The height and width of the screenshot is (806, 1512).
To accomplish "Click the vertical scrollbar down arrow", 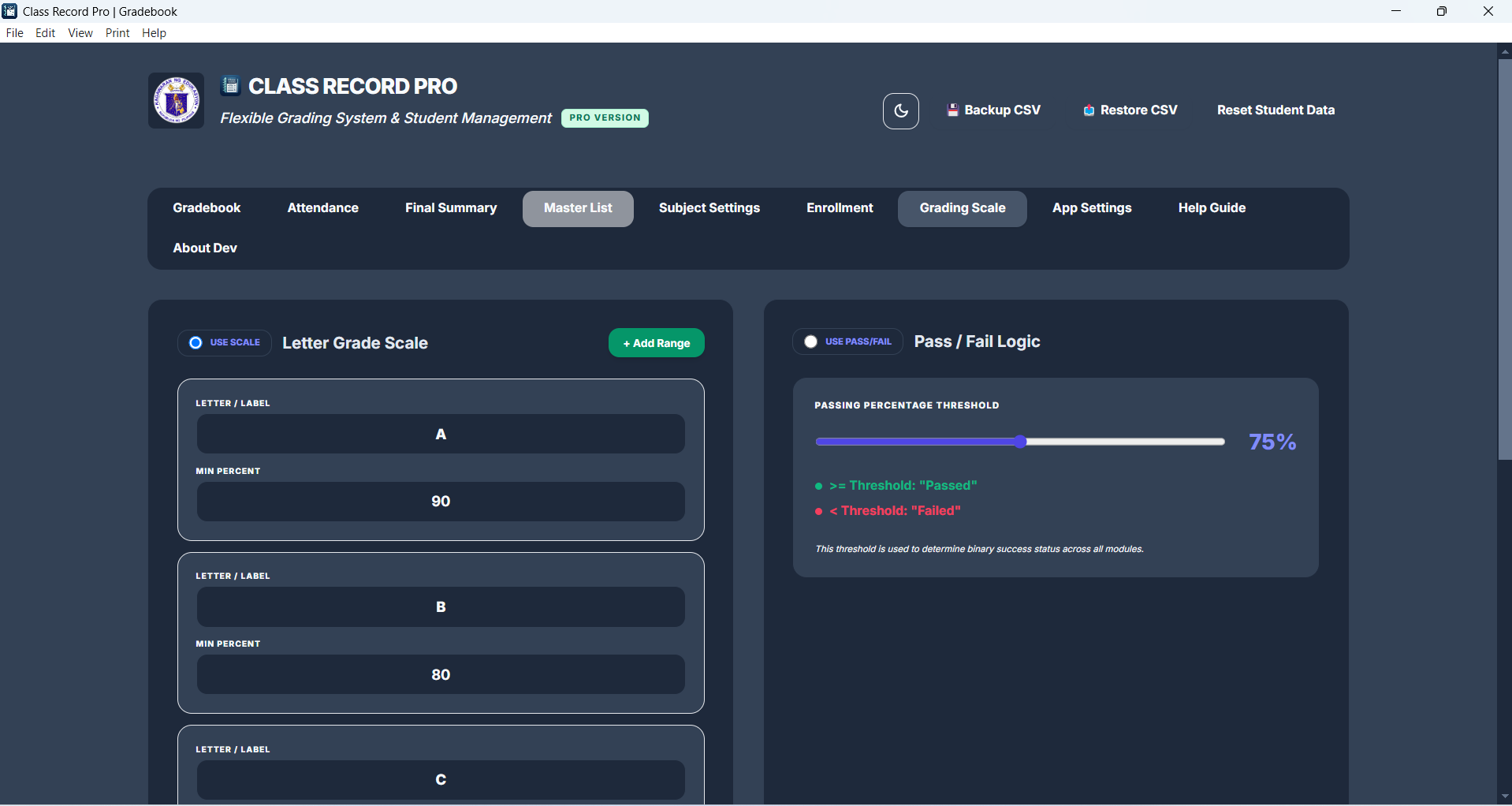I will (1504, 797).
